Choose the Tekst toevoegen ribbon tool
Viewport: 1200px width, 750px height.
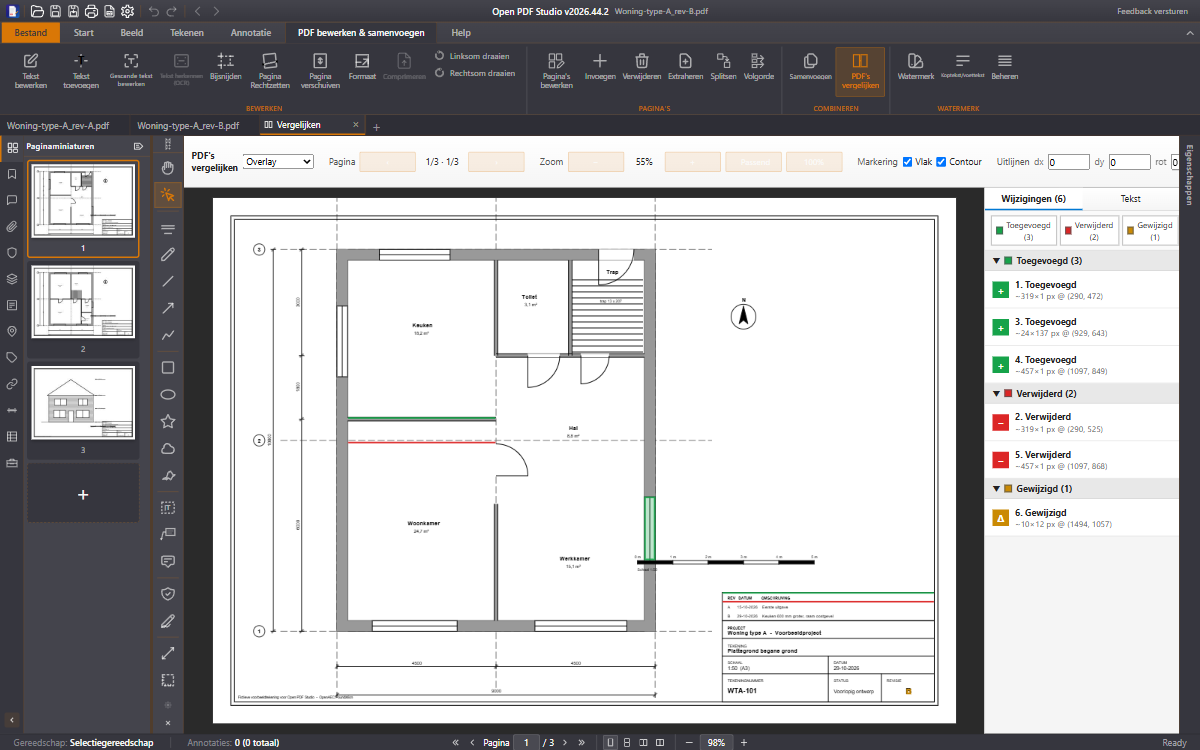click(81, 70)
